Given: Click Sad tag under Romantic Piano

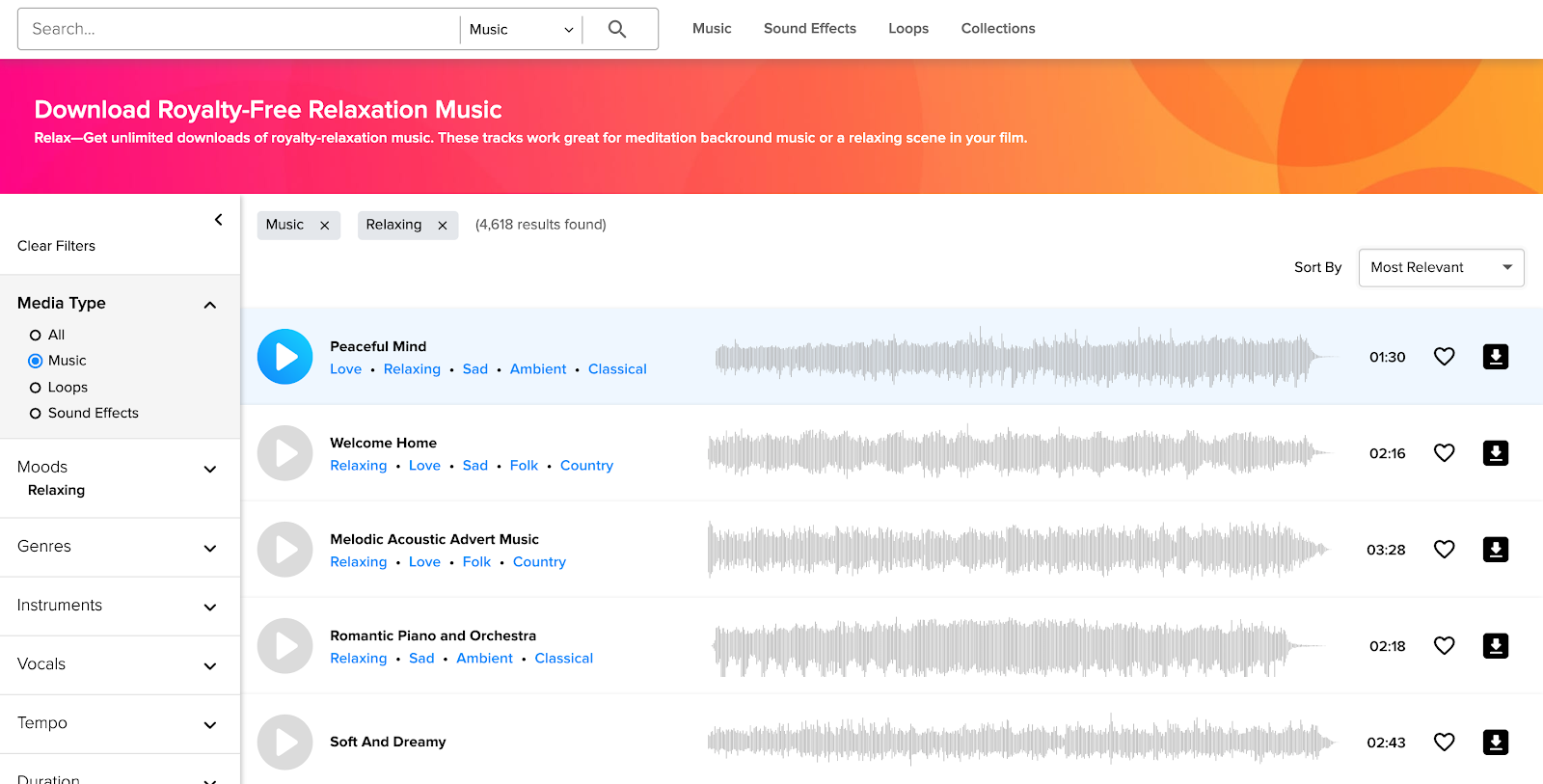Looking at the screenshot, I should [x=421, y=659].
